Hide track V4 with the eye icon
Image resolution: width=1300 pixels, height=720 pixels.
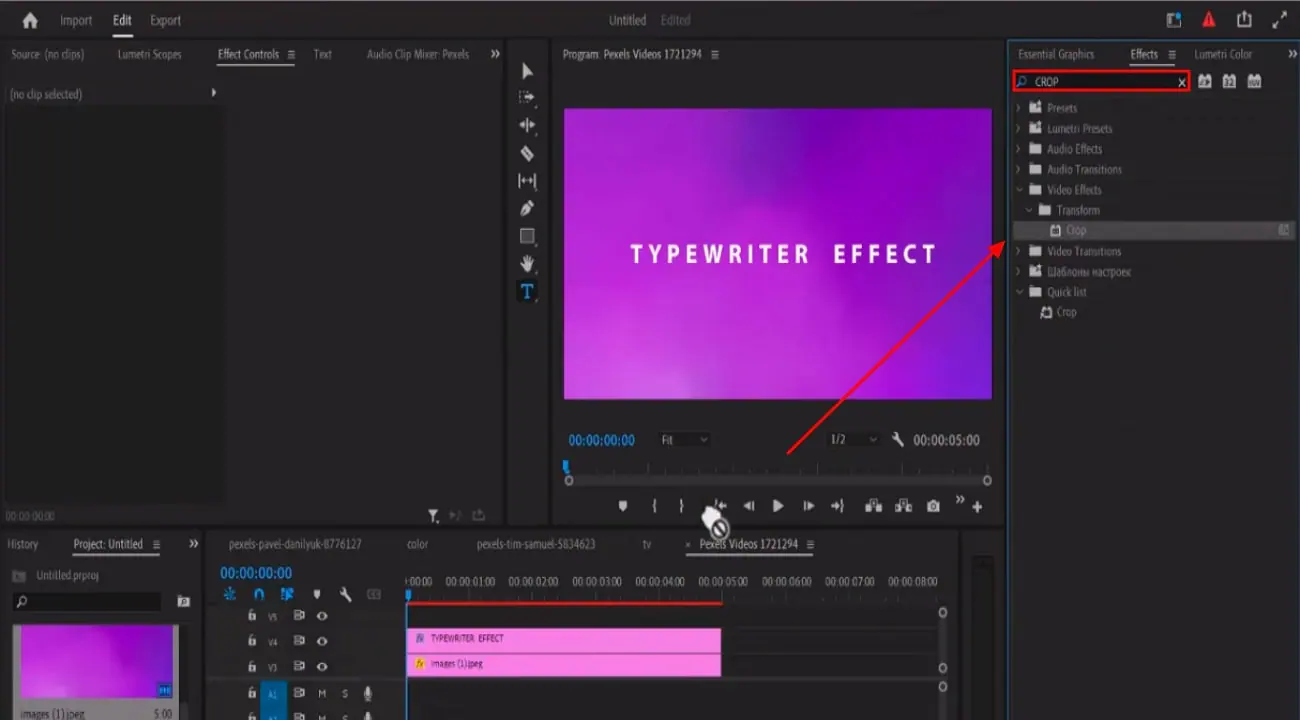click(322, 641)
